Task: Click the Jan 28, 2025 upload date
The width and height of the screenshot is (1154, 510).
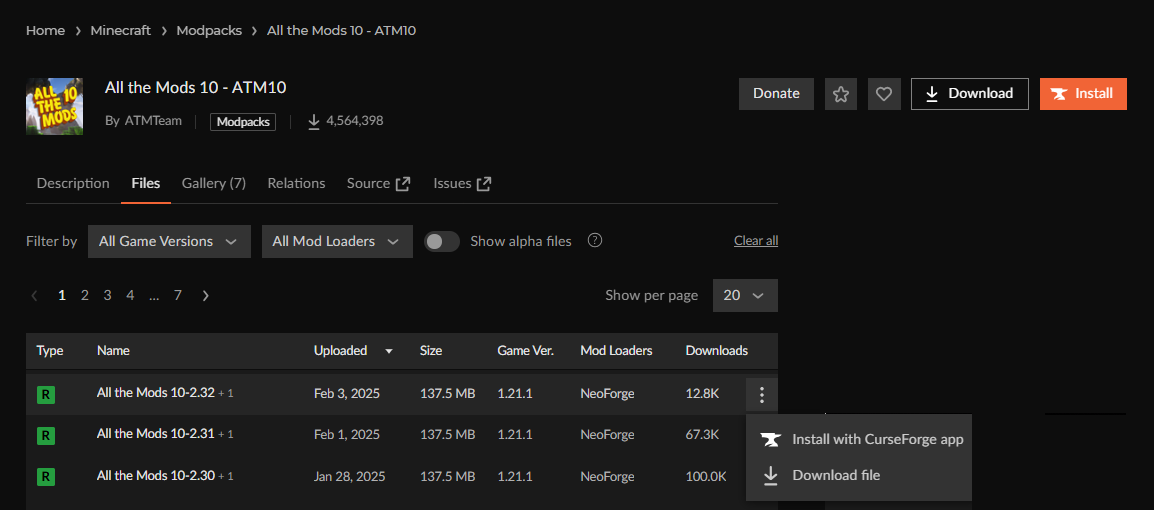Action: tap(351, 476)
